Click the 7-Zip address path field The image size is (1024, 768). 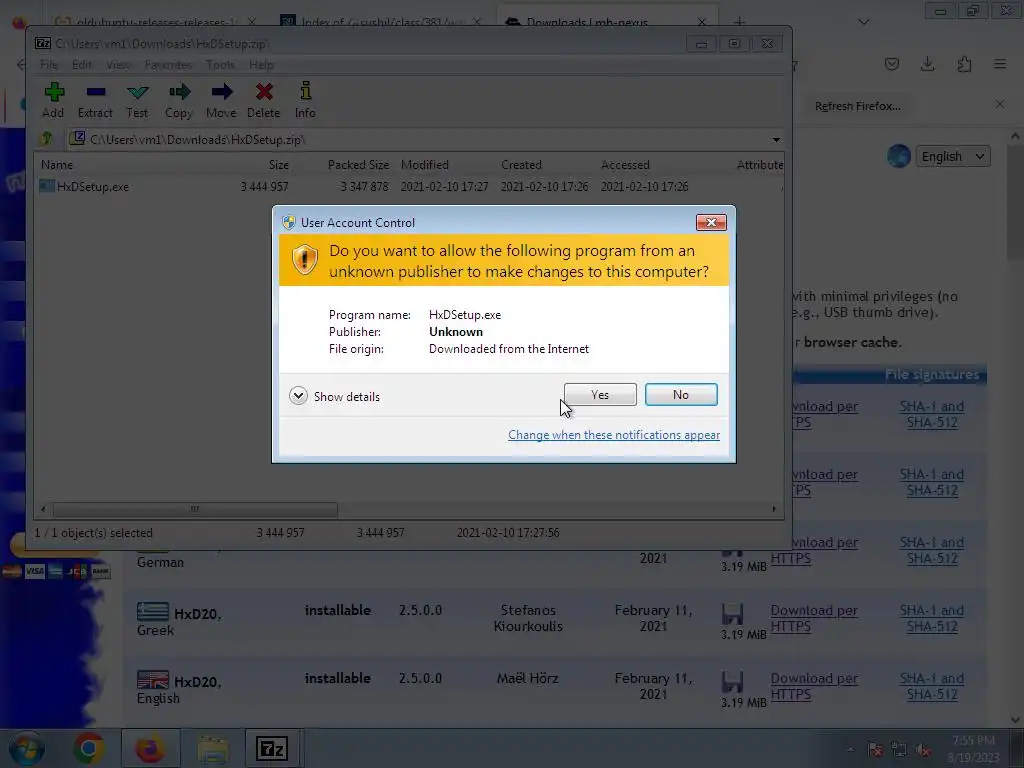pos(418,140)
